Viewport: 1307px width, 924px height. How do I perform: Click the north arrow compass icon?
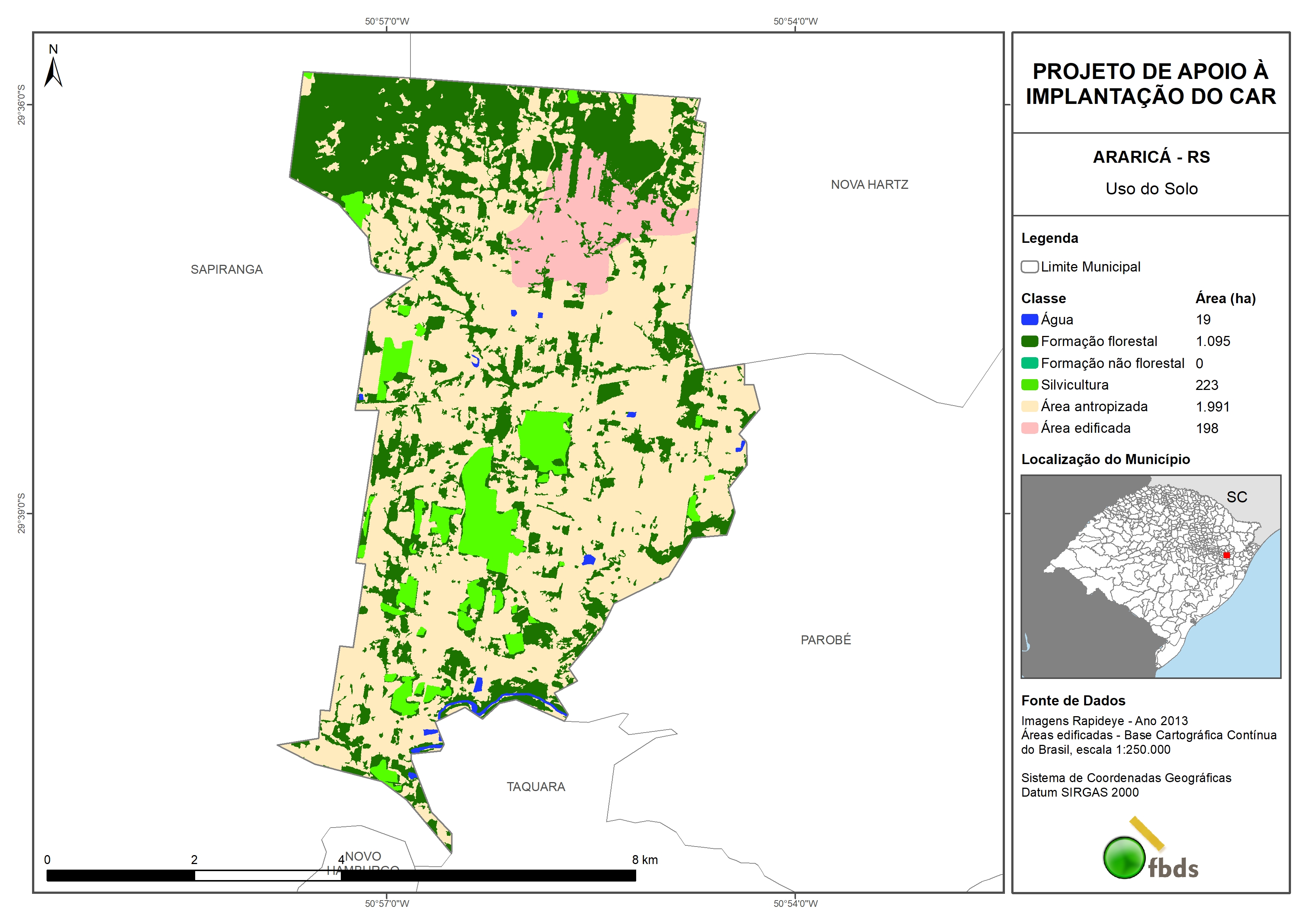click(x=53, y=72)
